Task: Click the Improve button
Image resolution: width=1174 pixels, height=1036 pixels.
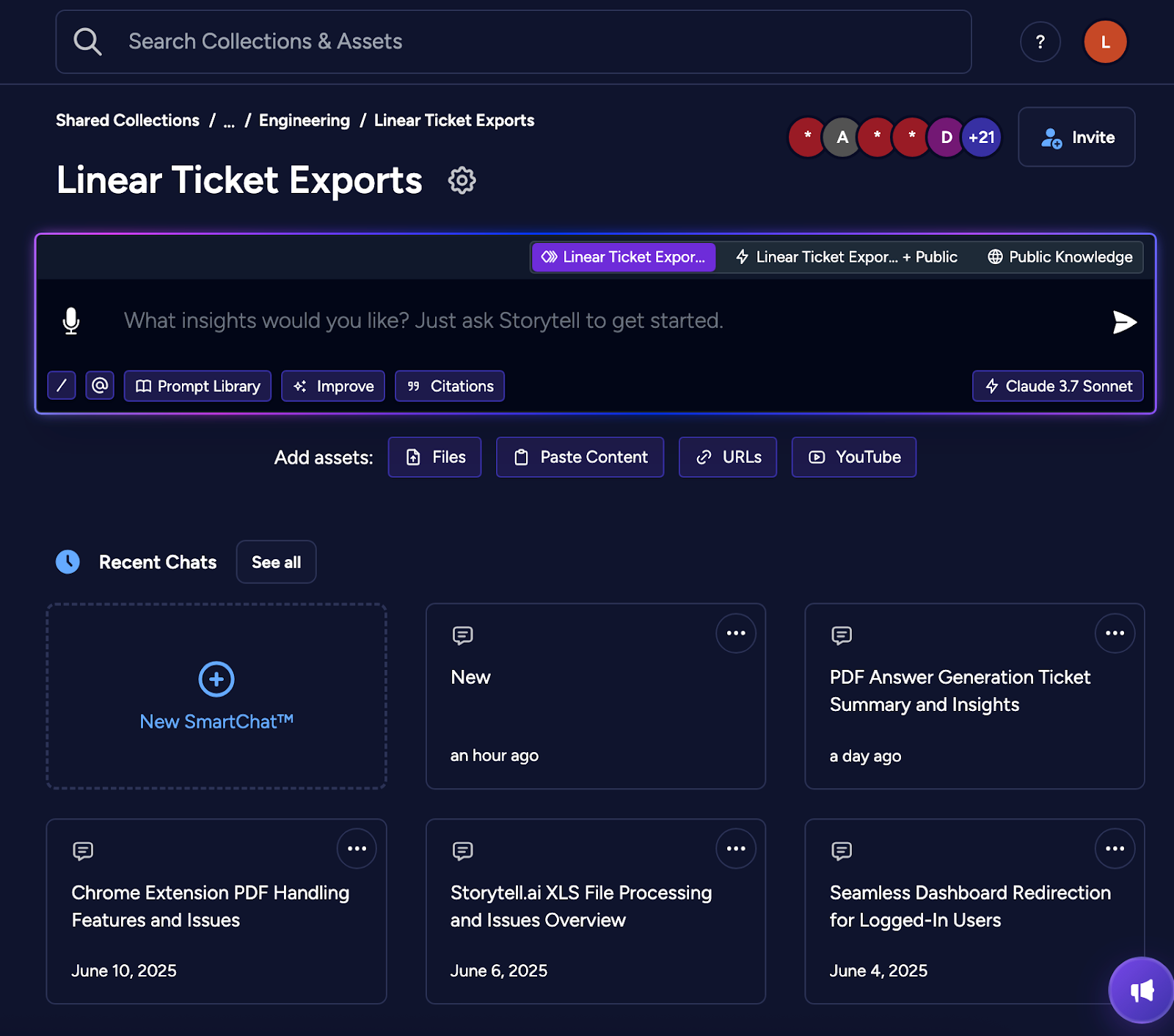Action: coord(333,386)
